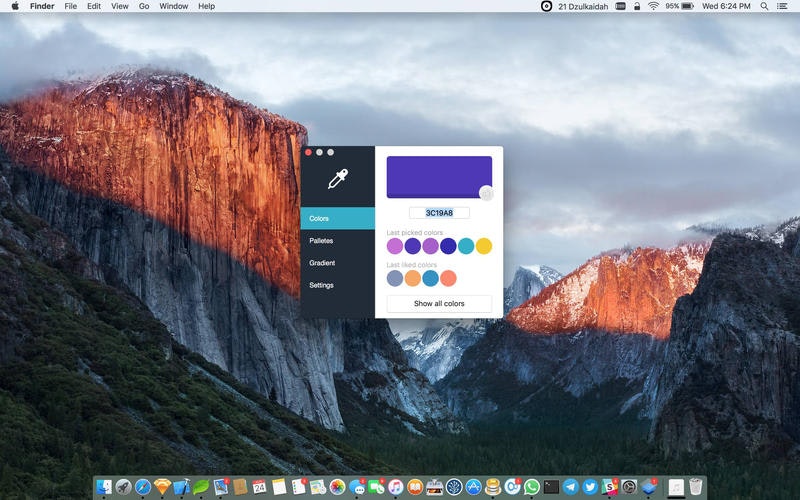
Task: Choose the gray-blue swatch in last liked colors
Action: (395, 278)
